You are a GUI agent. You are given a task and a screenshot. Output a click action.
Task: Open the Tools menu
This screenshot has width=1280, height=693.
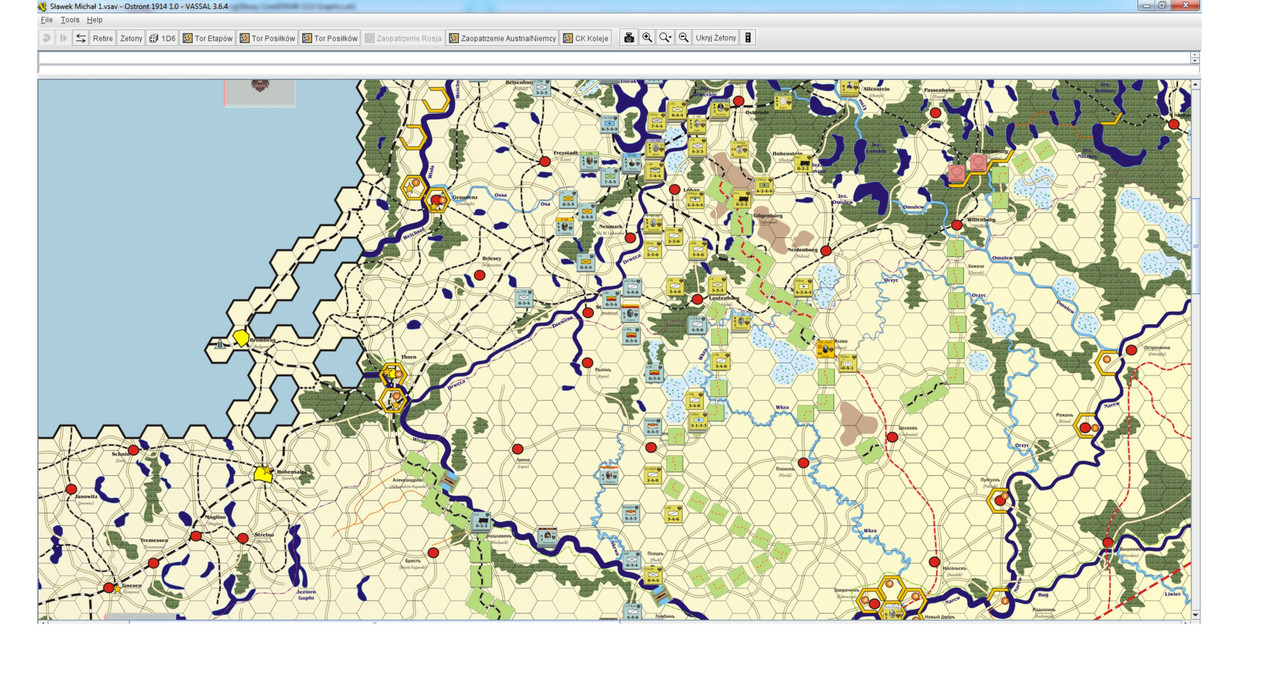coord(69,20)
